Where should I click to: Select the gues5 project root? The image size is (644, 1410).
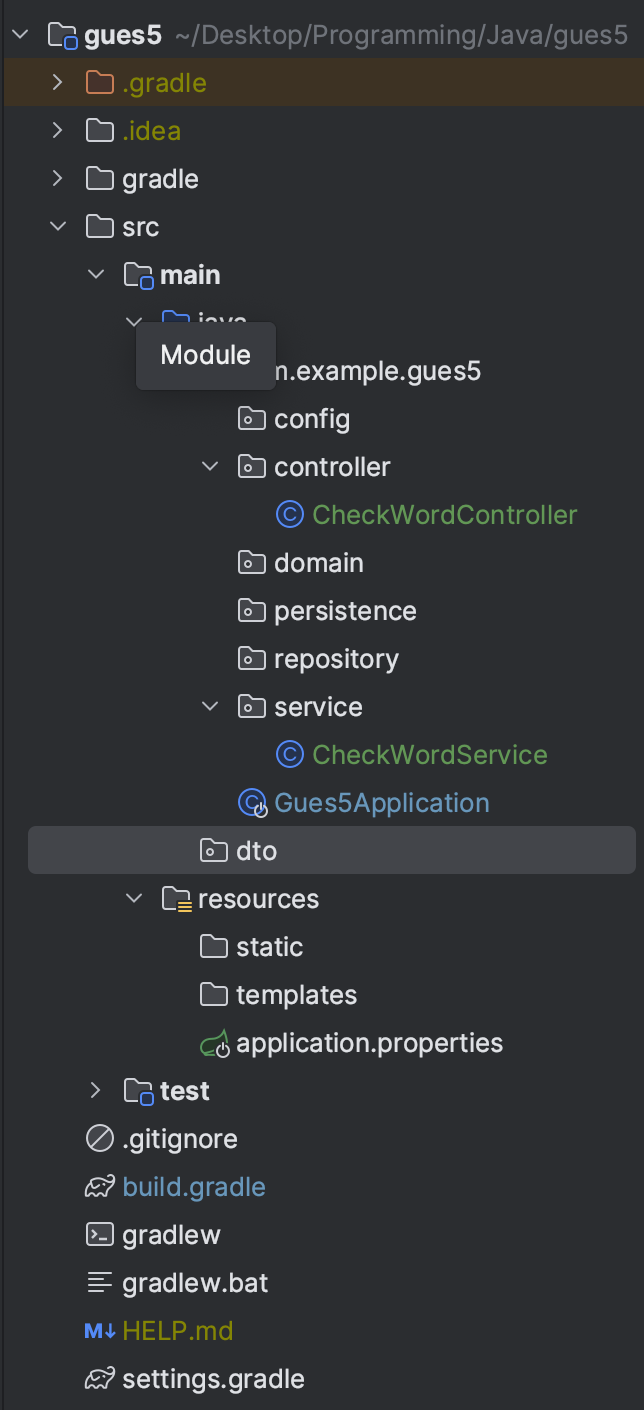pos(123,36)
